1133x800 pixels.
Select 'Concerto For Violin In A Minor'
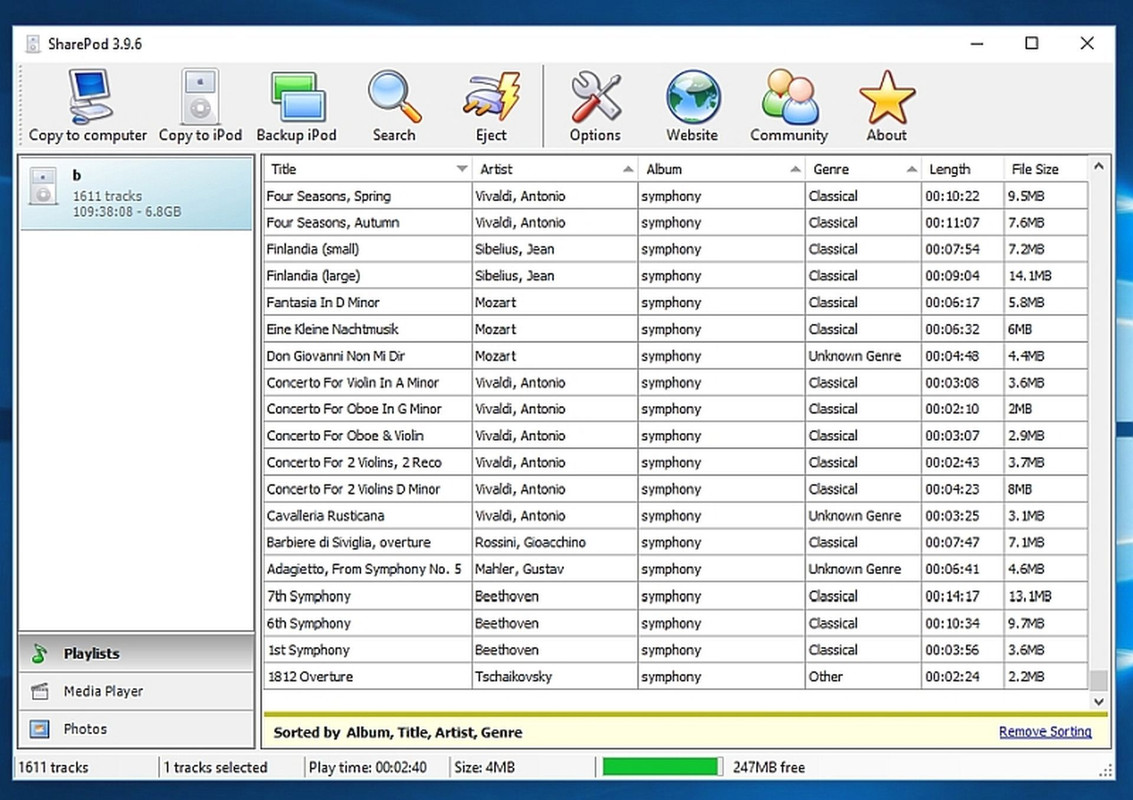(676, 383)
